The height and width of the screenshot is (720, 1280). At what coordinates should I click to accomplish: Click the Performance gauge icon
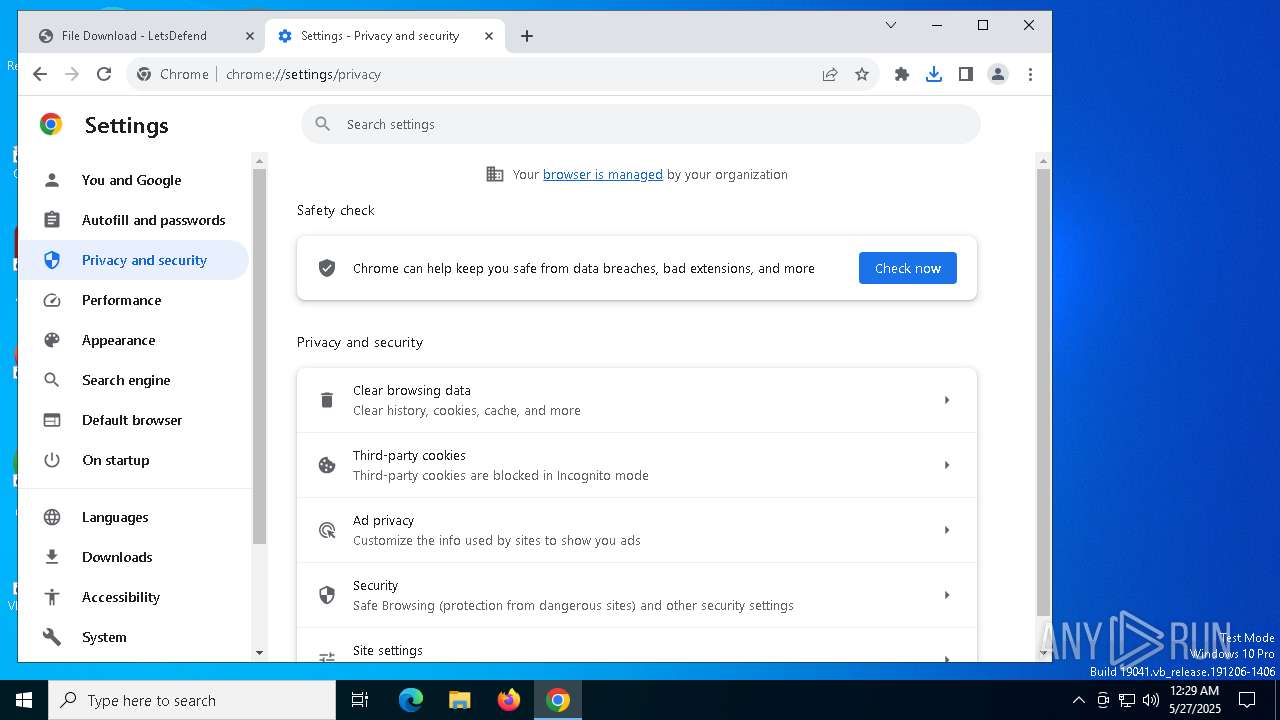pos(52,300)
